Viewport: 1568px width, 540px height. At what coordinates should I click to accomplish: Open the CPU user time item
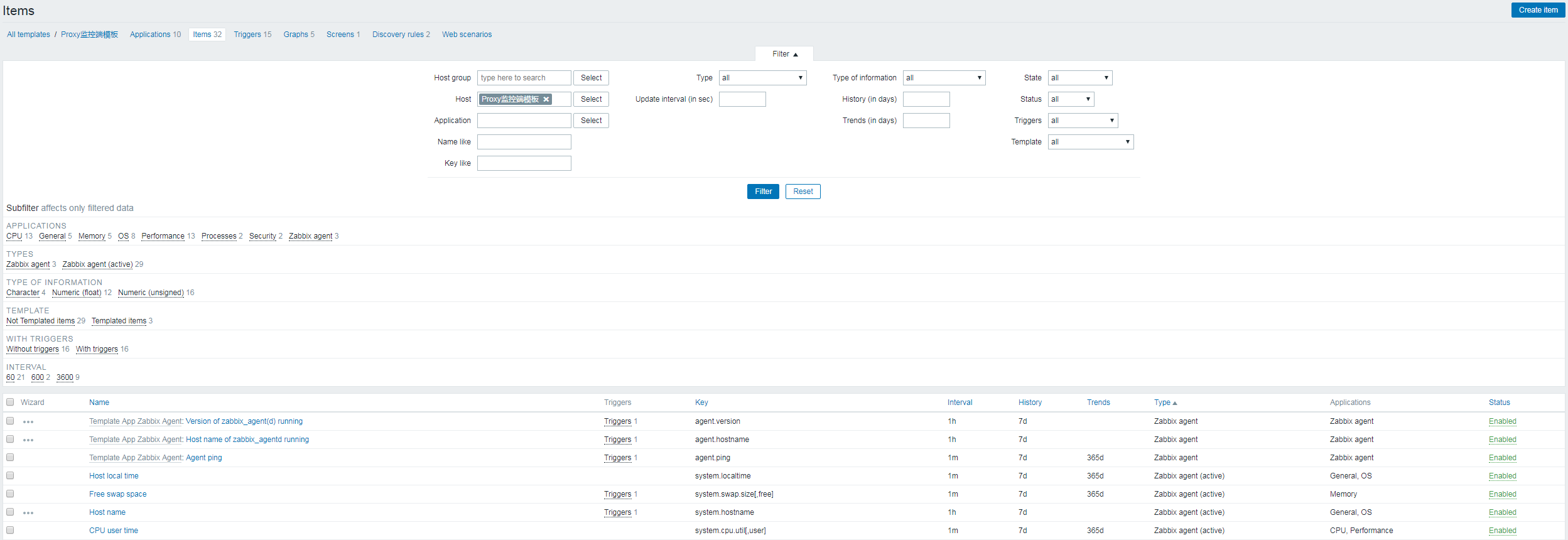point(114,531)
